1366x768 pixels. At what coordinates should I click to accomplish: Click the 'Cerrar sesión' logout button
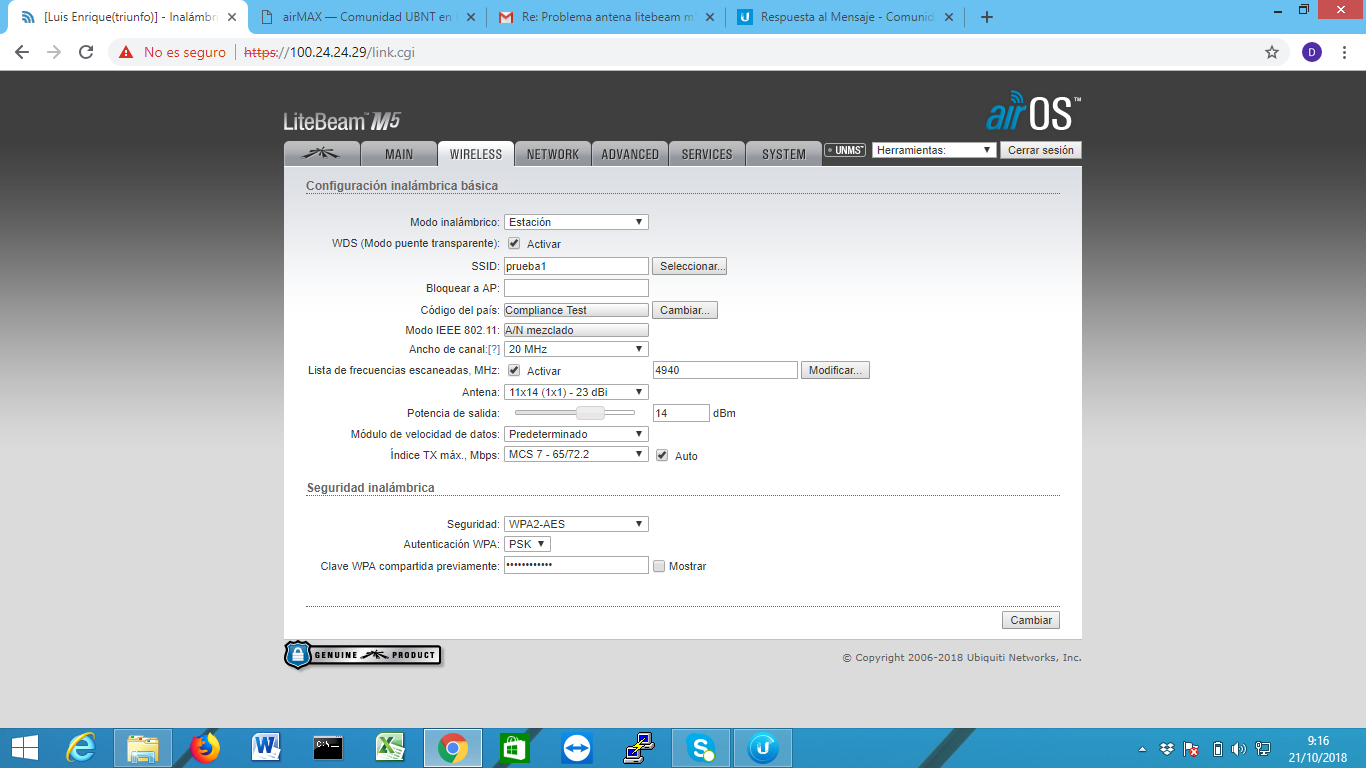pos(1041,150)
